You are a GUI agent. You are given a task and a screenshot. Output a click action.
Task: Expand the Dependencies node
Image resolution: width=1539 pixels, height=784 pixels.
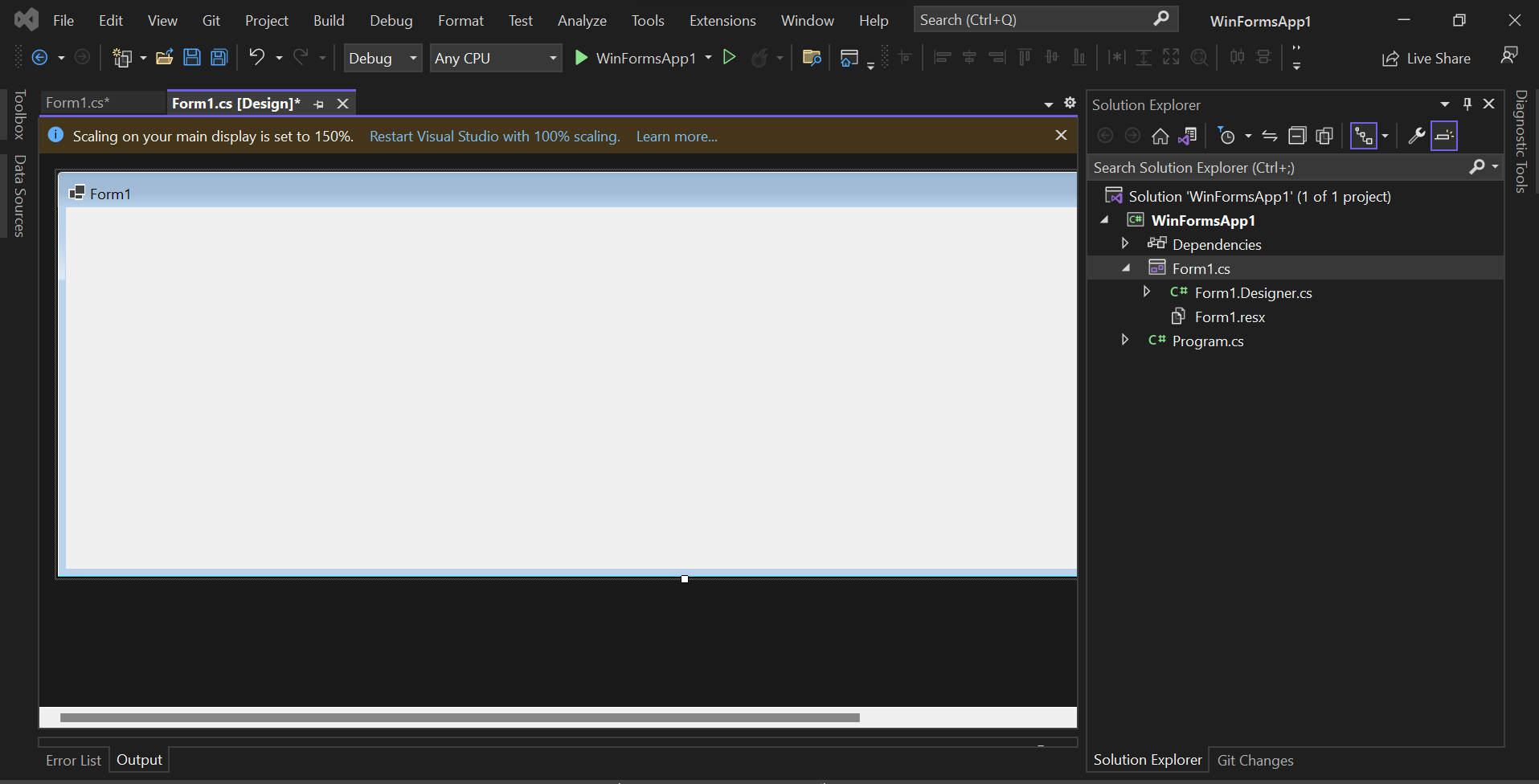click(1125, 243)
